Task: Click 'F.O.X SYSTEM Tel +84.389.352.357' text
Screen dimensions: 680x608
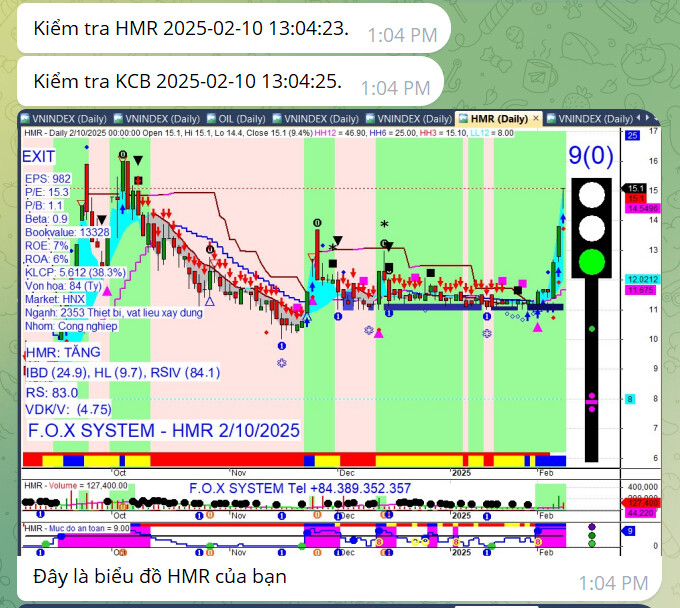Action: pyautogui.click(x=300, y=488)
